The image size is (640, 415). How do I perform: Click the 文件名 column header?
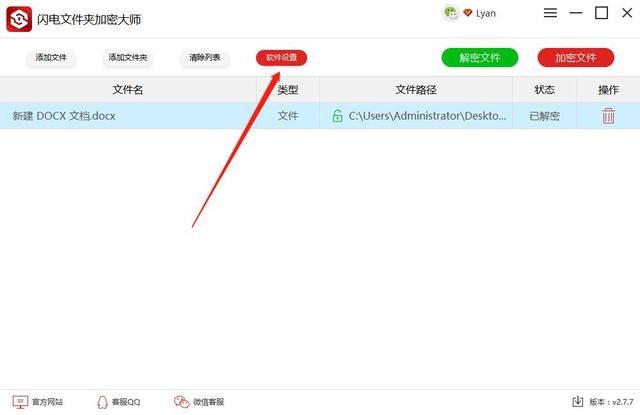128,89
